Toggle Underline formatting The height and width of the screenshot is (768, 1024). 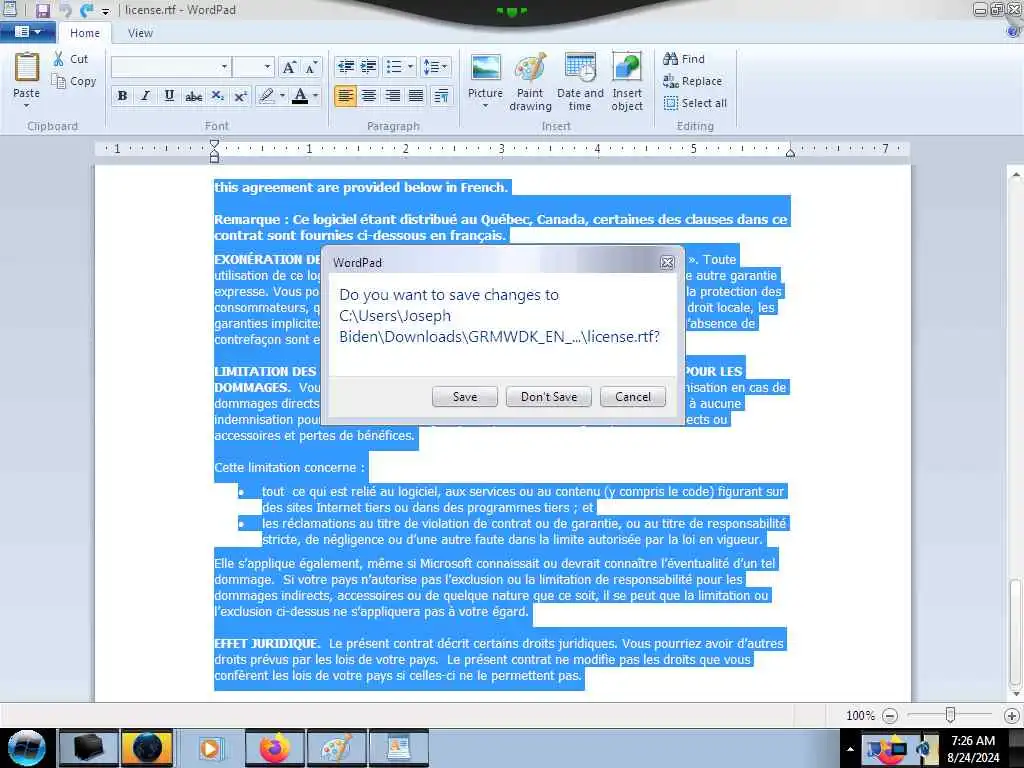click(x=169, y=96)
